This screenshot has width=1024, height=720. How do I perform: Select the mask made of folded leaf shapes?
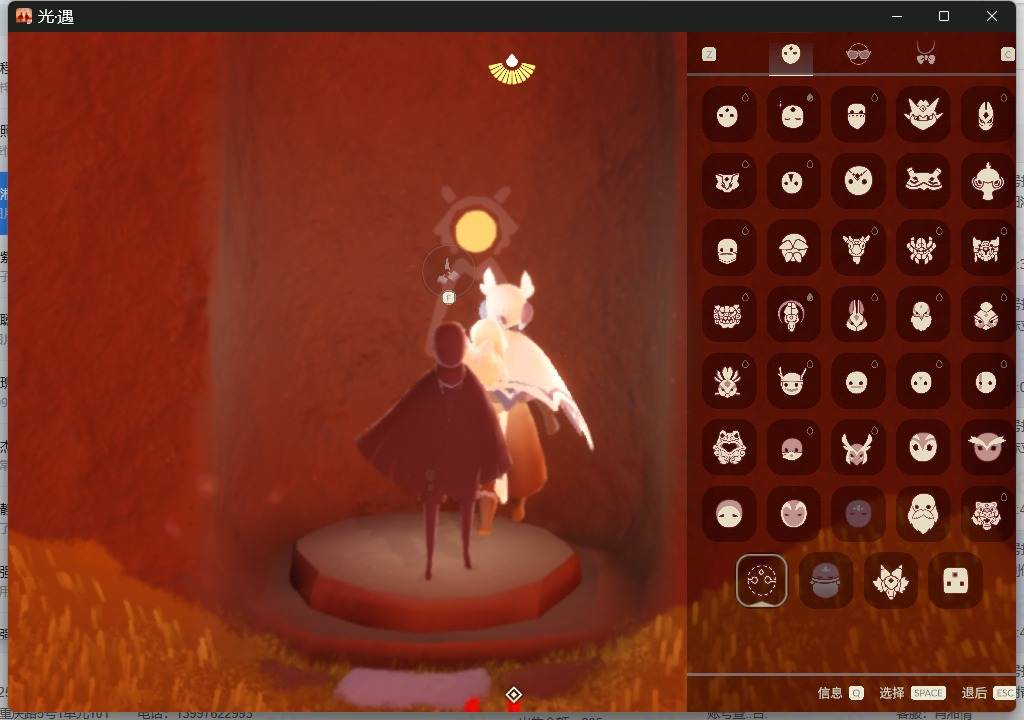pos(792,248)
